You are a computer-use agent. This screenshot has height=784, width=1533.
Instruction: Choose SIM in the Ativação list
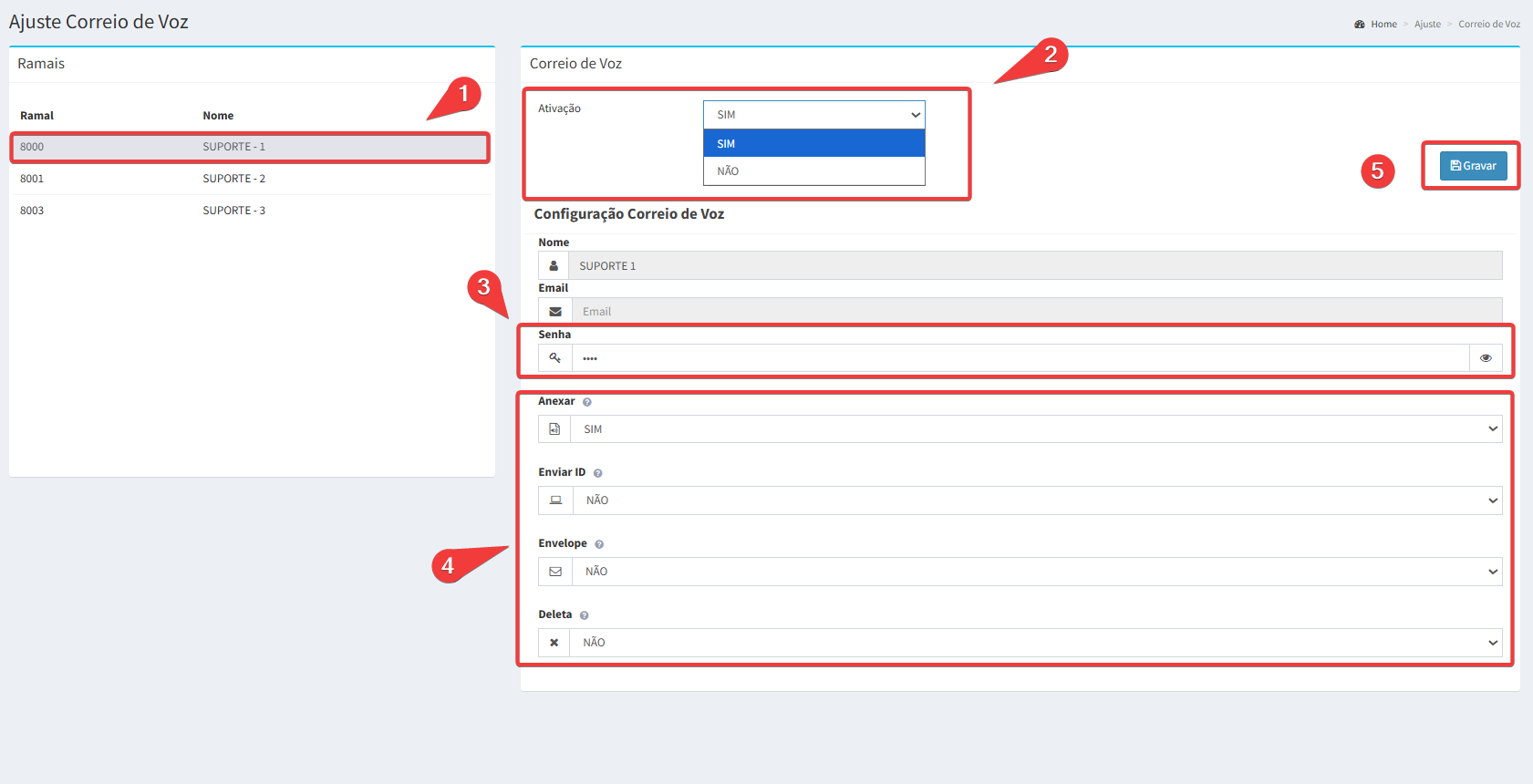(x=813, y=144)
